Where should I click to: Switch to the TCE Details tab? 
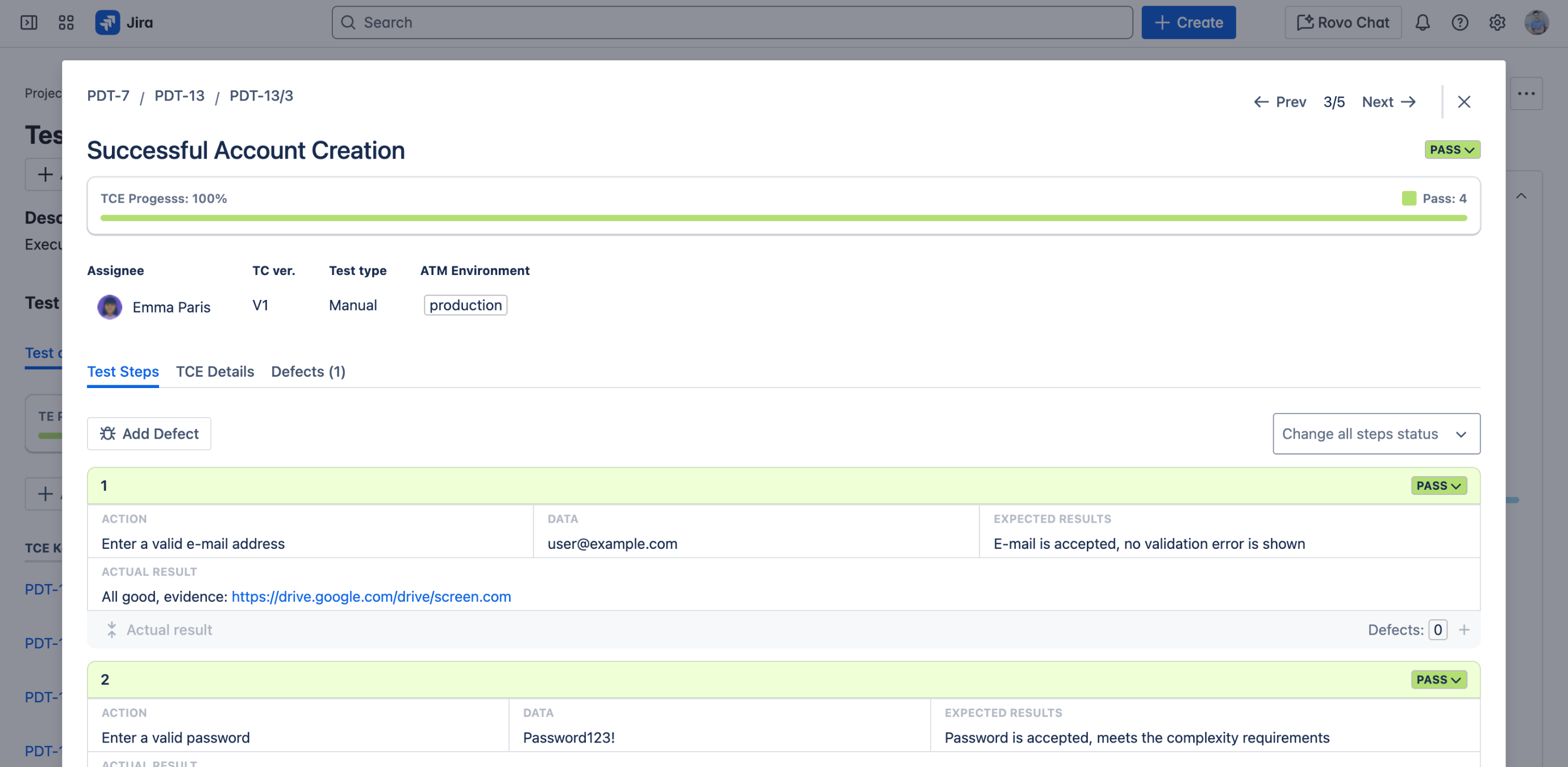point(215,372)
